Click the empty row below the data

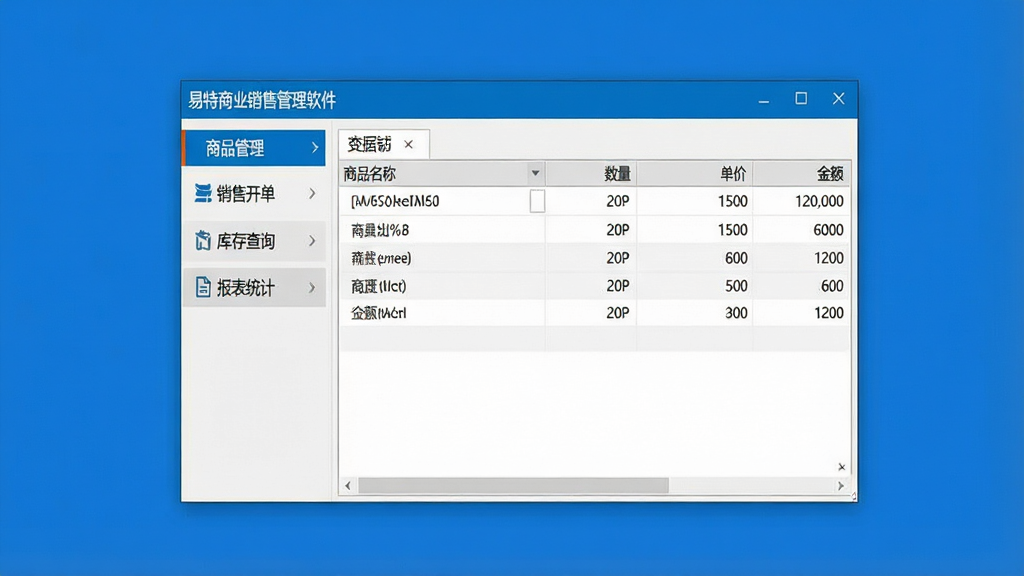(594, 340)
